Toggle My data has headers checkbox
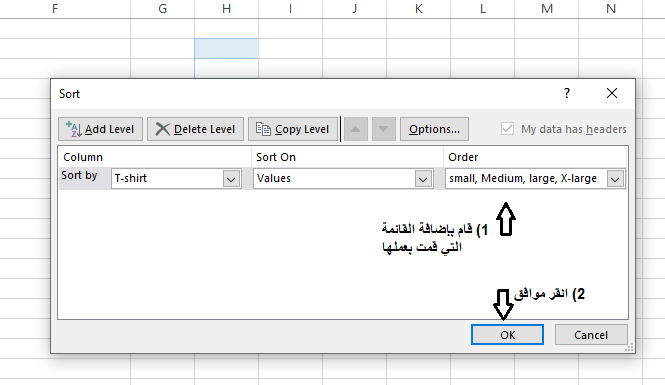Image resolution: width=665 pixels, height=385 pixels. pyautogui.click(x=507, y=128)
